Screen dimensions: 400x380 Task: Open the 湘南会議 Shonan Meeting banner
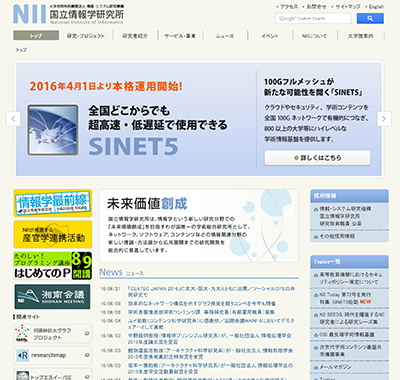pos(53,296)
